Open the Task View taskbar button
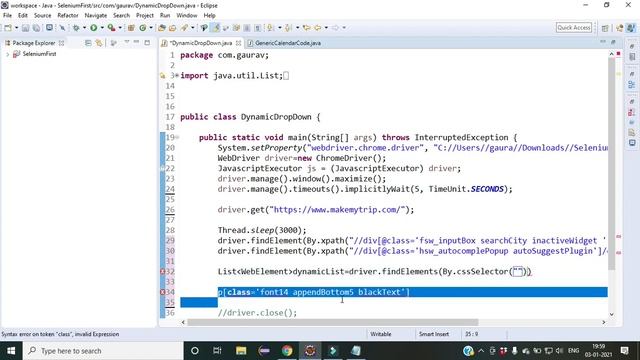The width and height of the screenshot is (640, 360). tap(218, 351)
